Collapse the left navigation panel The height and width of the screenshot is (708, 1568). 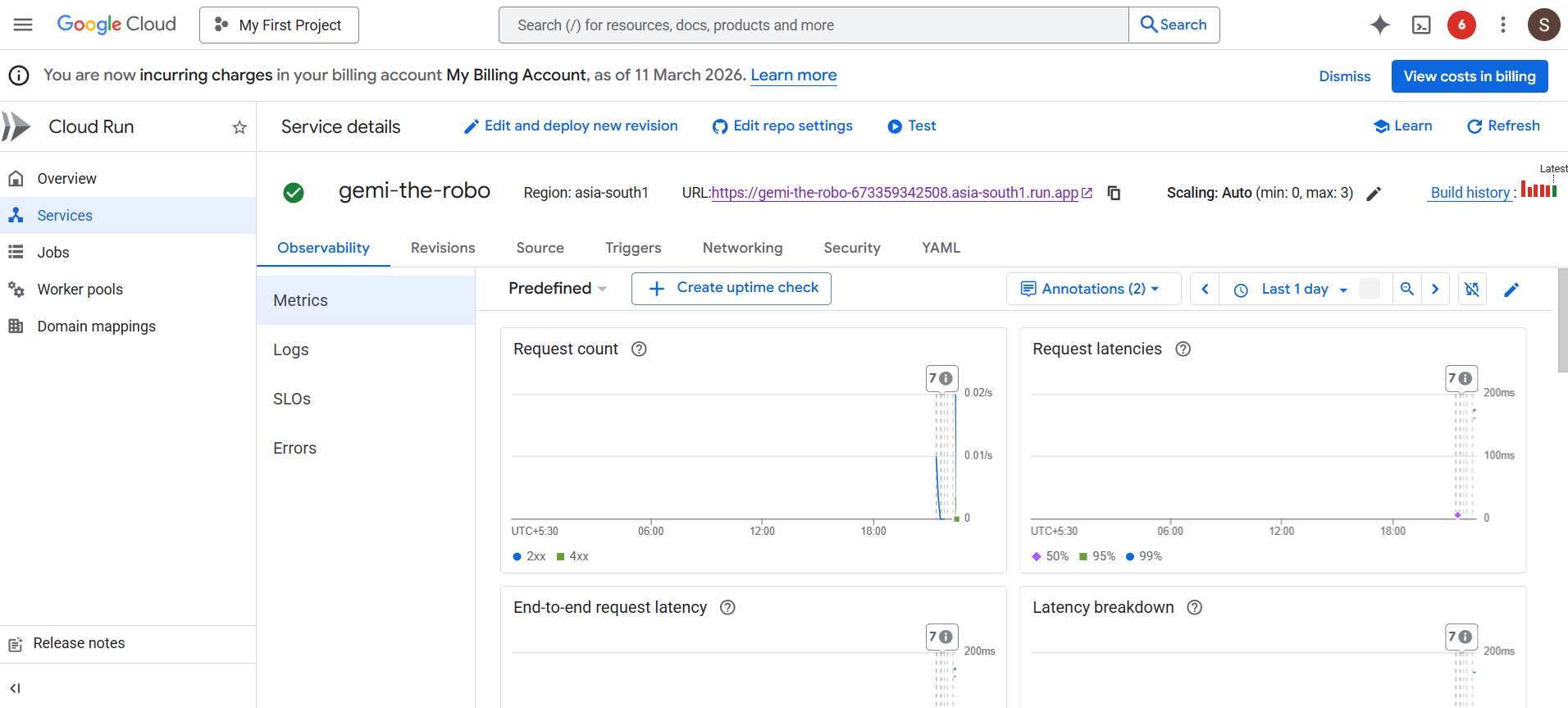click(x=15, y=688)
